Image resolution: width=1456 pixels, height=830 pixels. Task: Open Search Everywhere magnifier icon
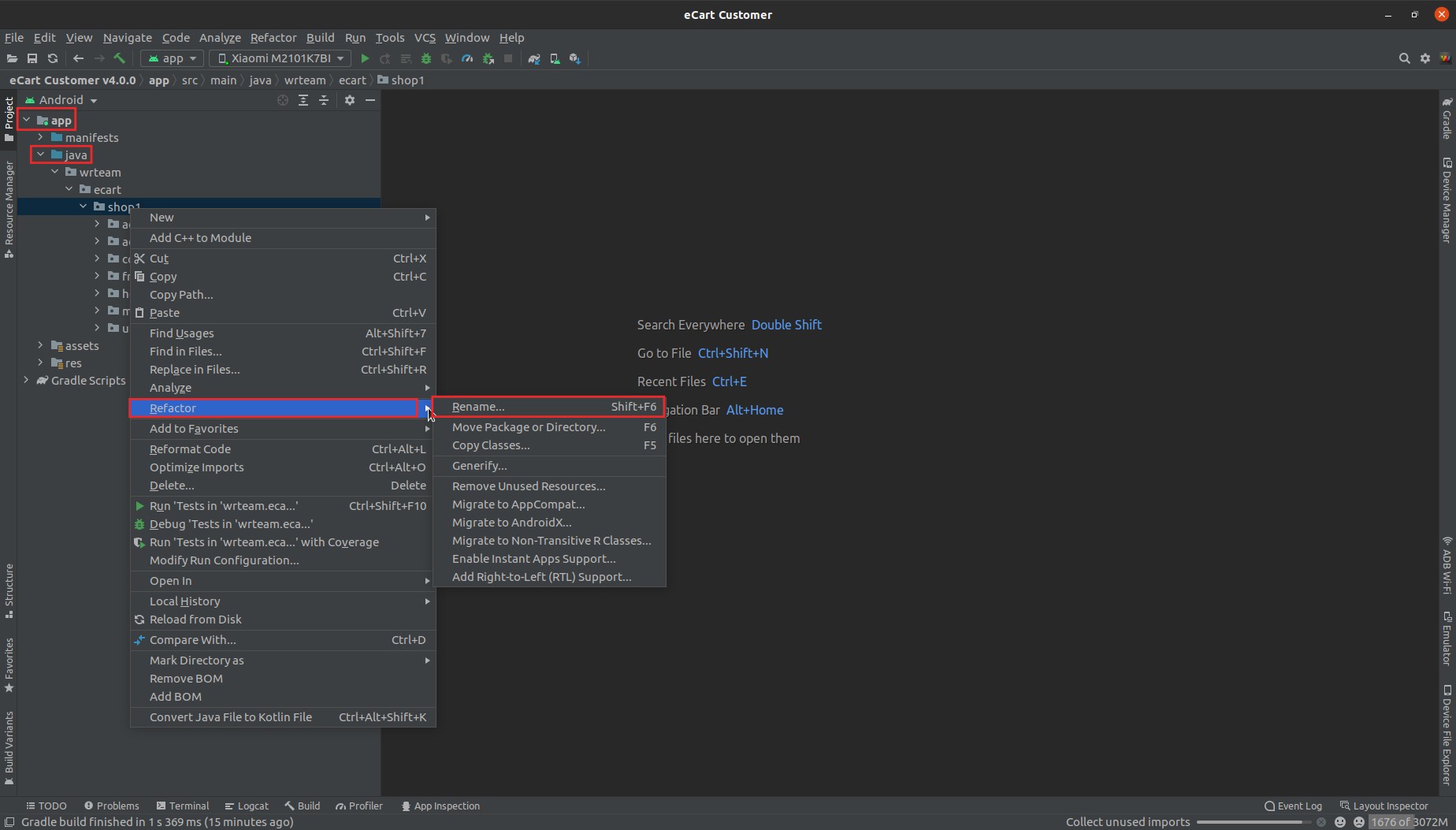[x=1404, y=58]
